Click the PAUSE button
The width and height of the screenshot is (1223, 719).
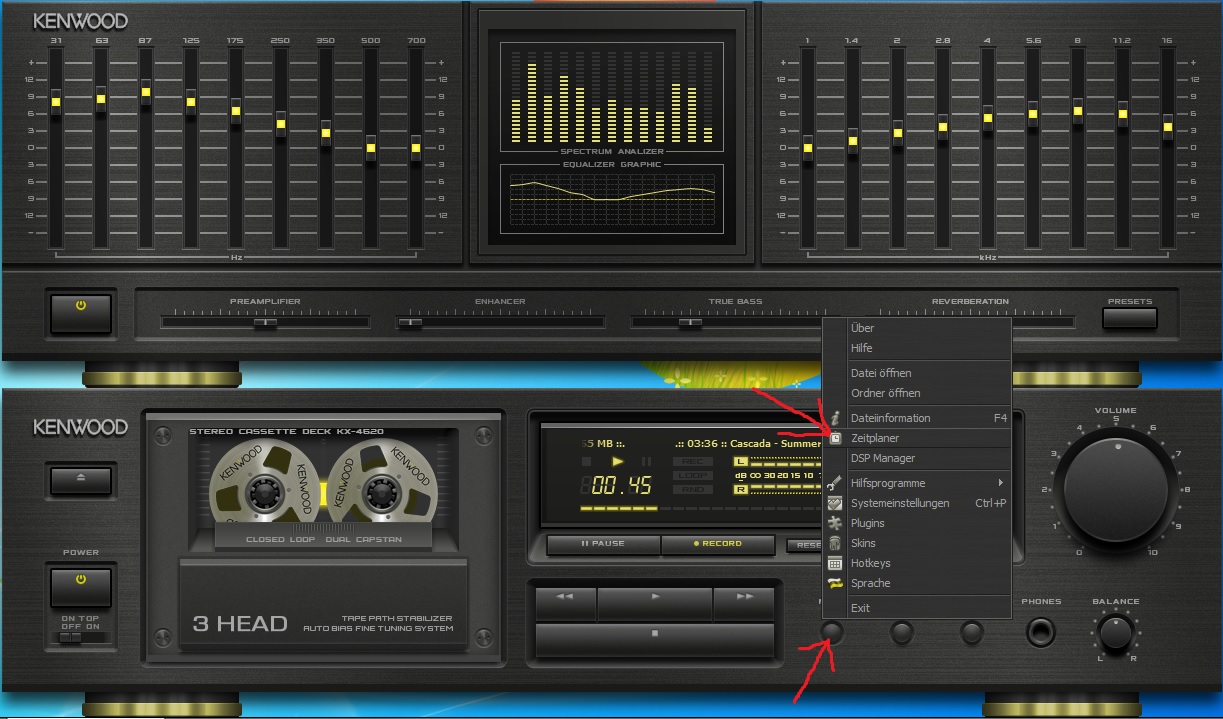tap(603, 544)
